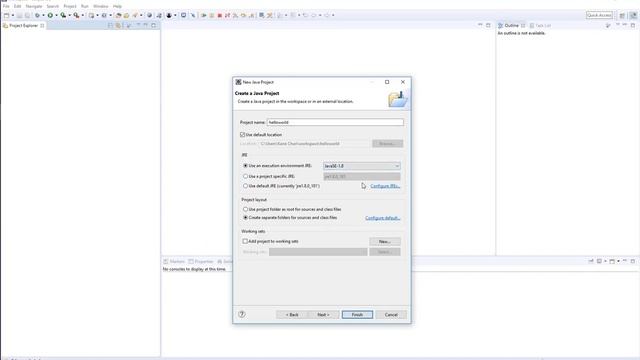Click the Step Over toolbar icon

[x=243, y=15]
